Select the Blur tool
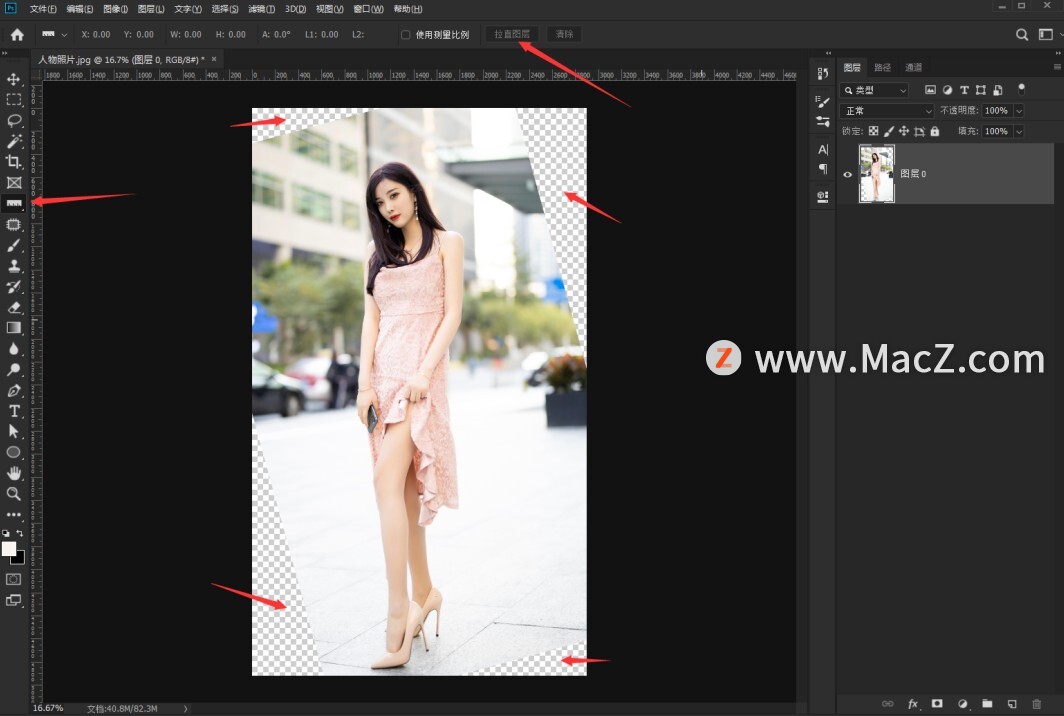Viewport: 1064px width, 716px height. click(x=14, y=349)
